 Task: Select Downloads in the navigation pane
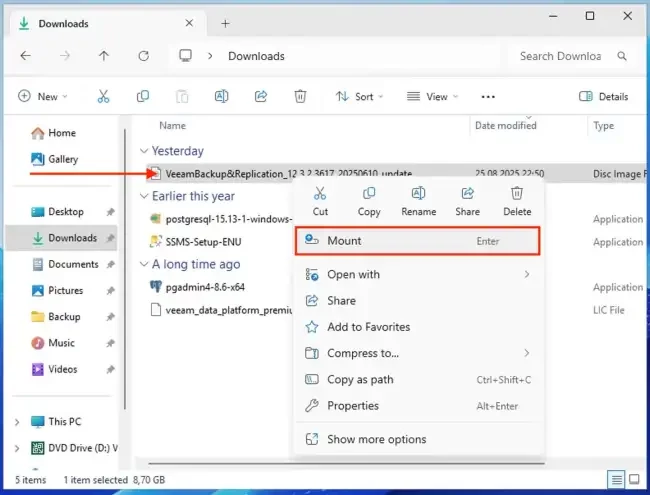click(x=61, y=238)
